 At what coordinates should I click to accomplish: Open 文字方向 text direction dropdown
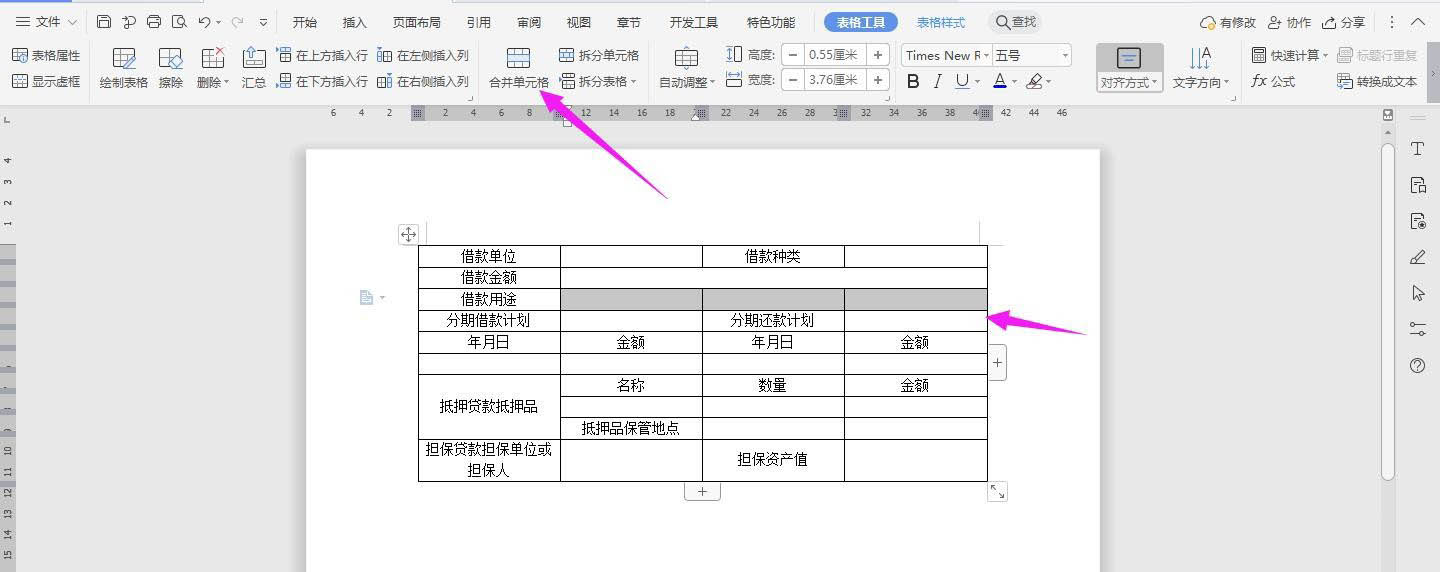(1200, 68)
